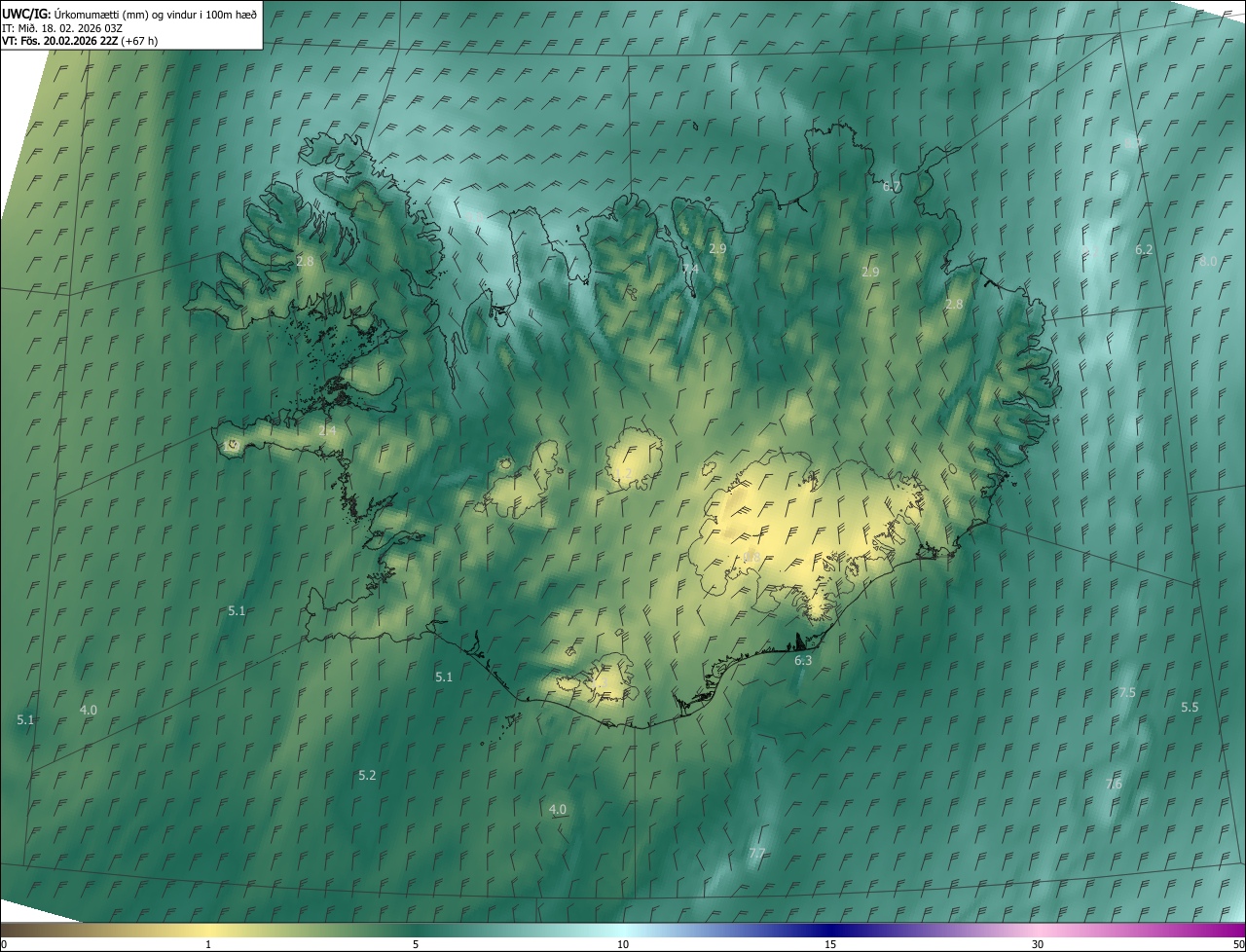
Task: Click the 7.5 value label on the map
Action: pyautogui.click(x=1127, y=692)
